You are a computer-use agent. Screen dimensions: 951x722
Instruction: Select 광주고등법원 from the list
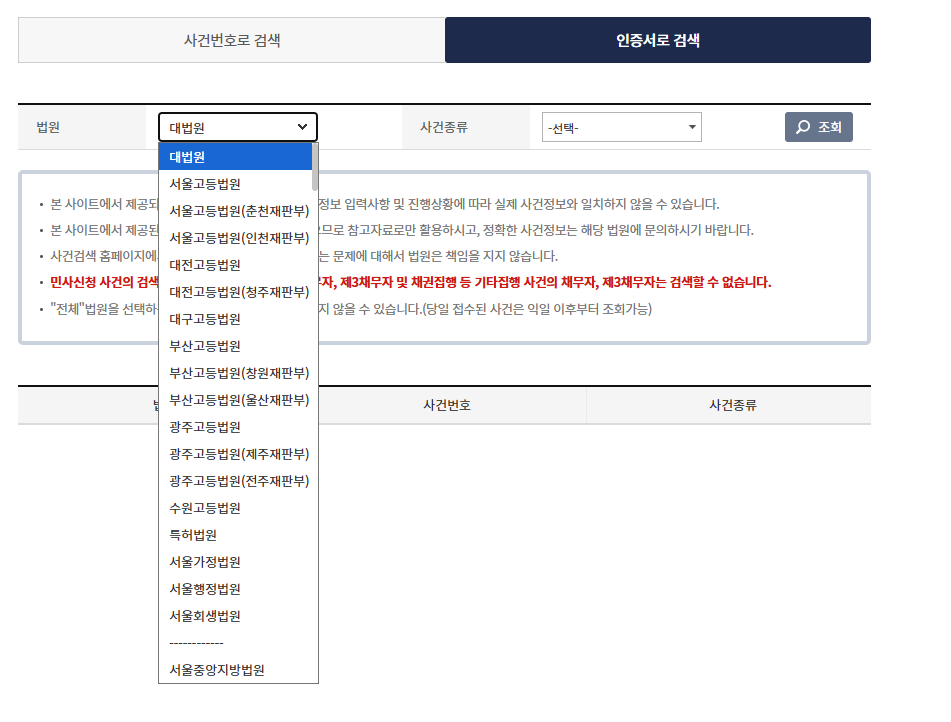(235, 427)
